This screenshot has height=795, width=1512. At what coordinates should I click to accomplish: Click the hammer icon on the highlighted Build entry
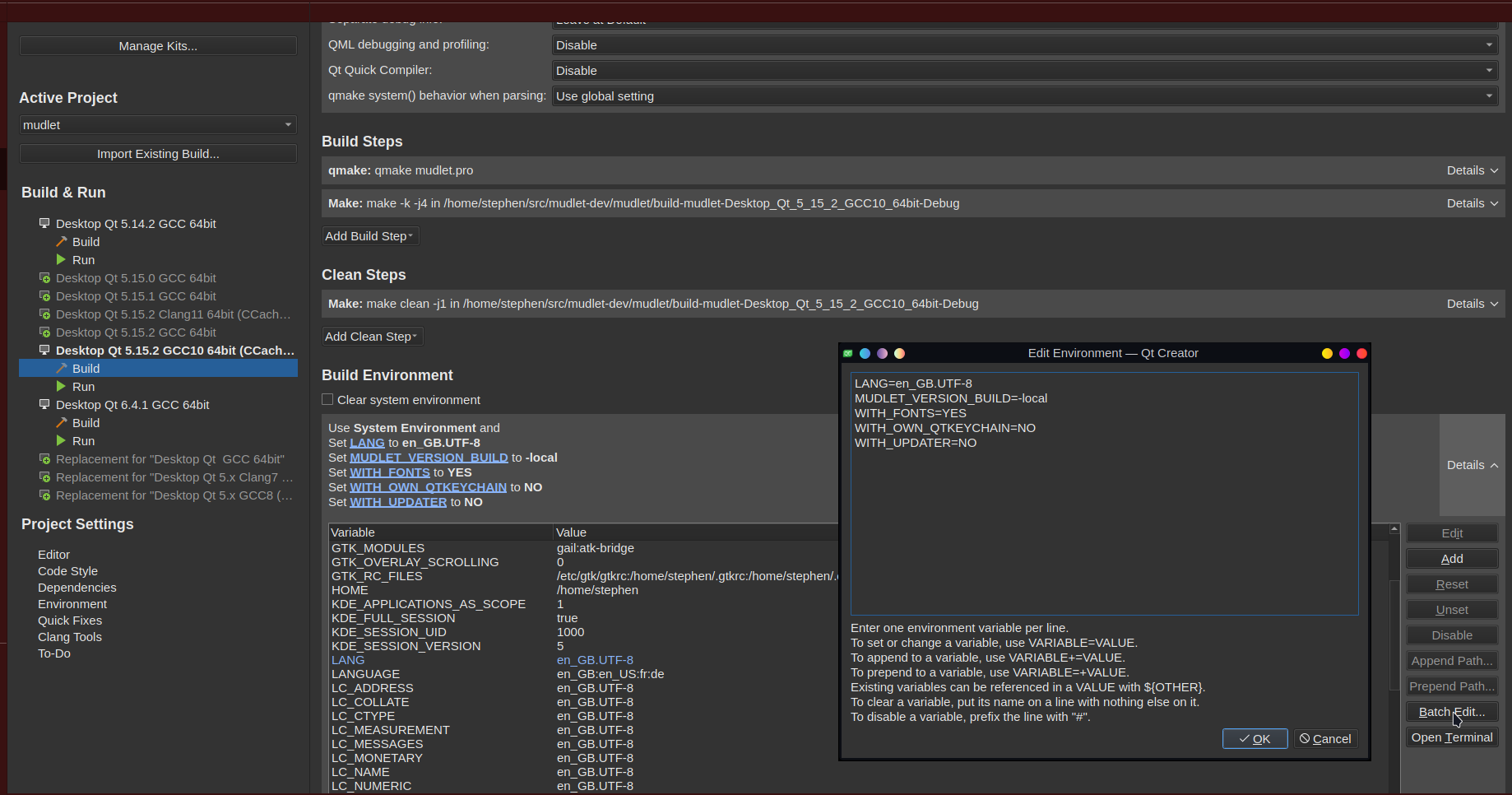point(62,368)
